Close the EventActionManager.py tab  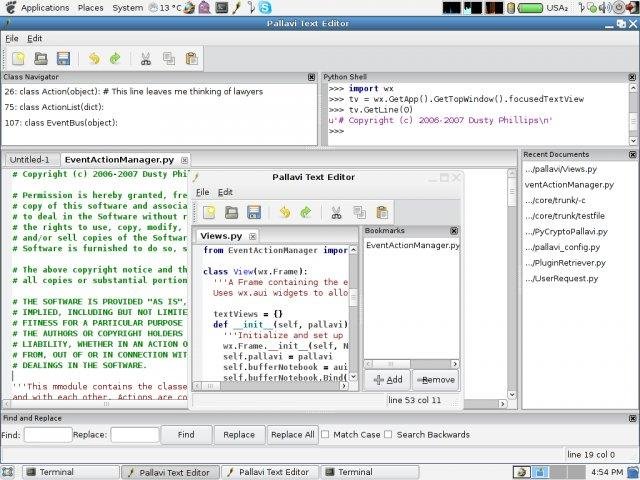point(184,160)
